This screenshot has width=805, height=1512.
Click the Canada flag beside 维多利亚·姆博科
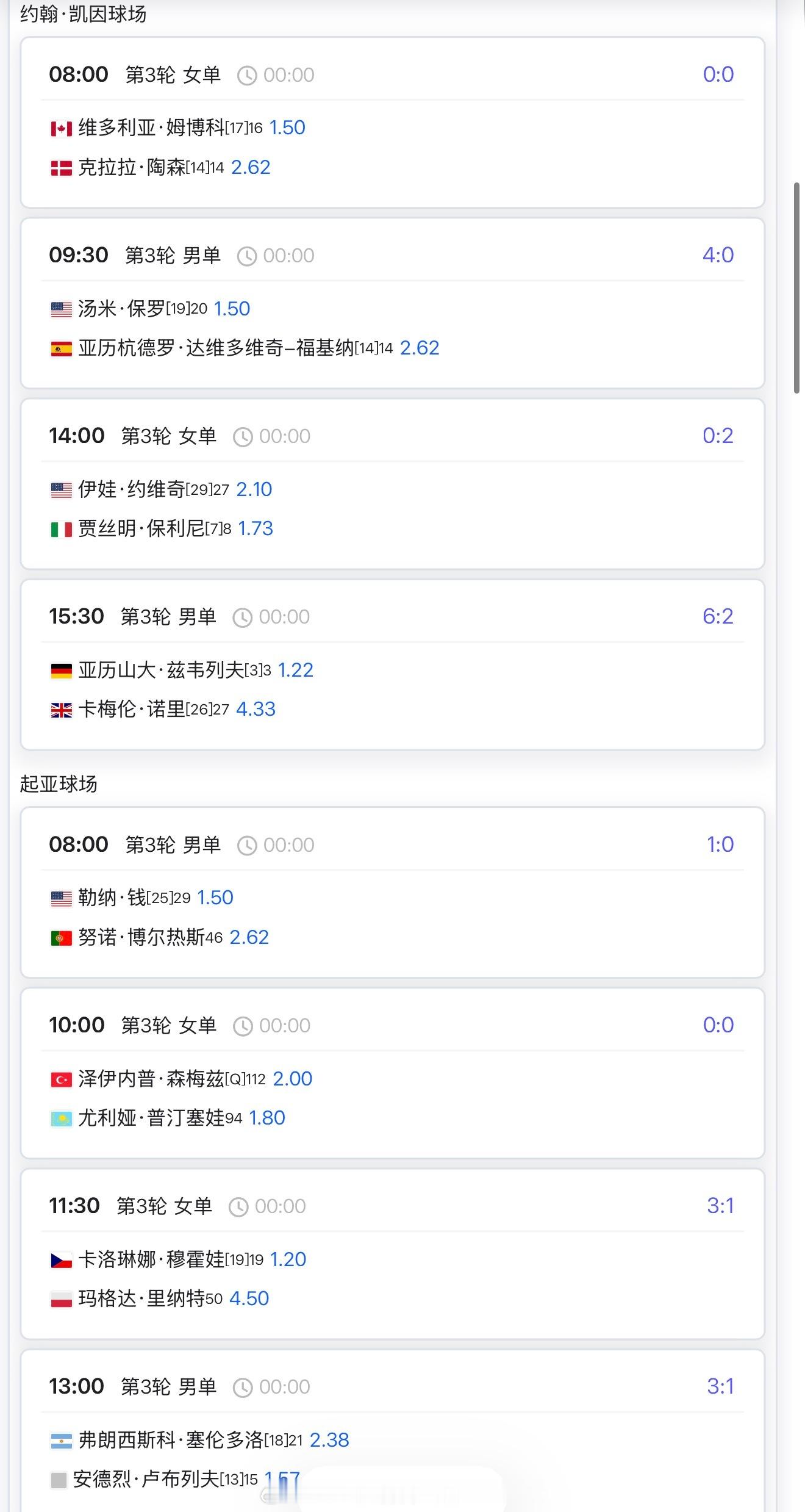tap(61, 129)
